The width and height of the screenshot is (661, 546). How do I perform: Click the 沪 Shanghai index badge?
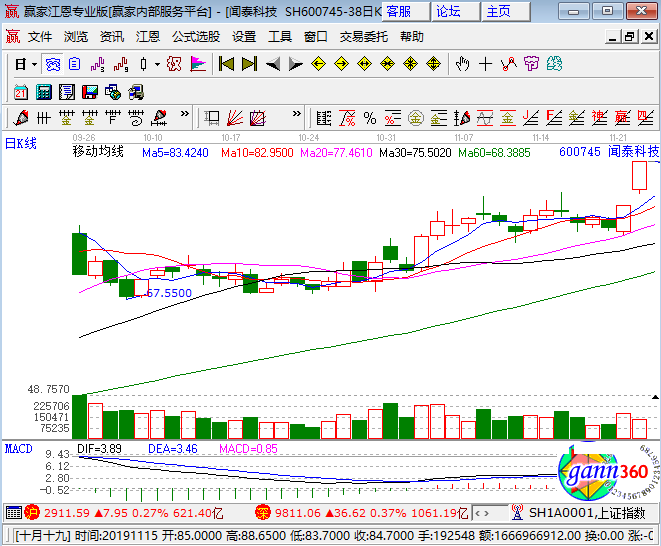pos(32,513)
